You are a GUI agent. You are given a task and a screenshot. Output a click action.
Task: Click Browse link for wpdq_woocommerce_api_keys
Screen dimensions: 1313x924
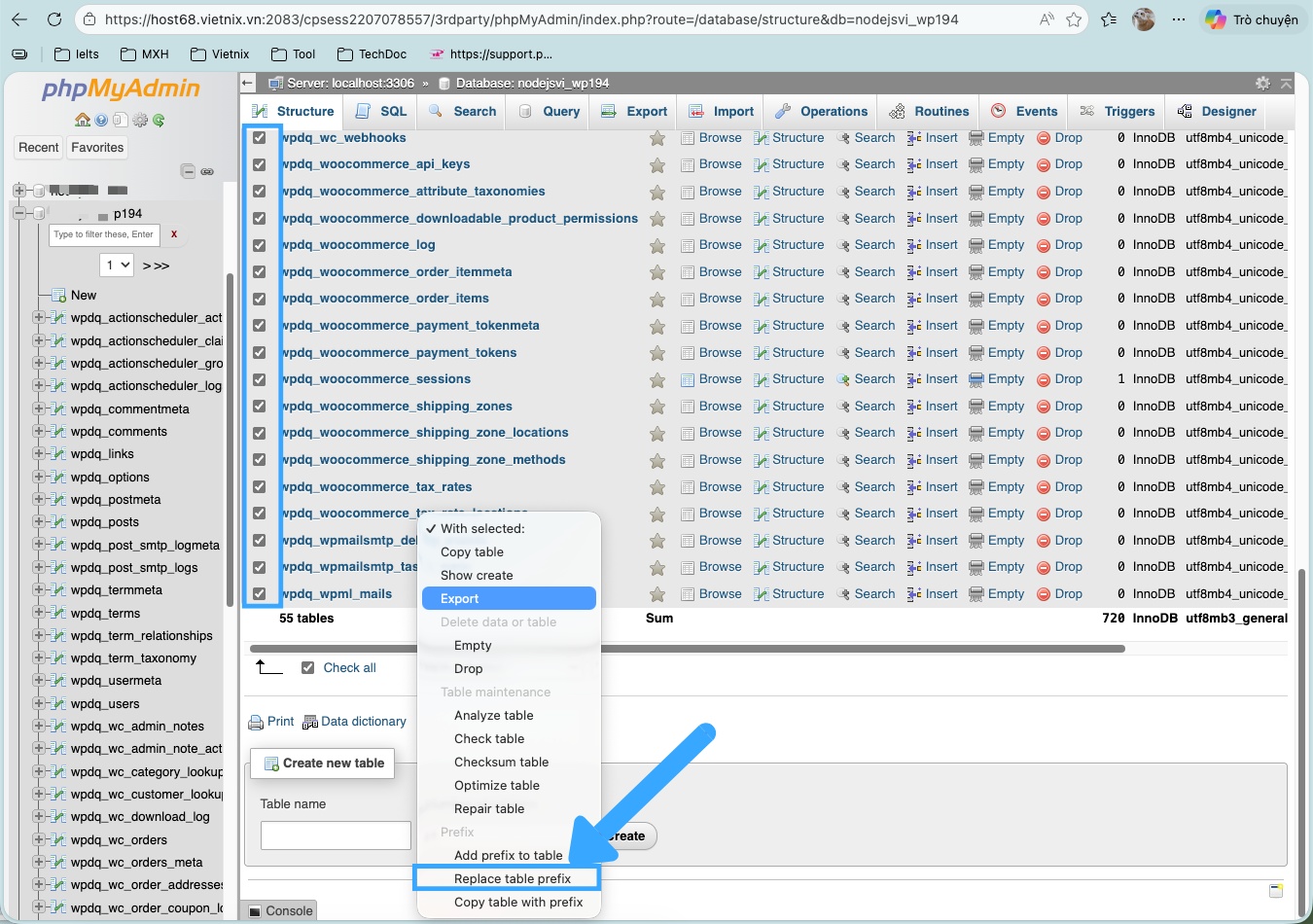[719, 164]
